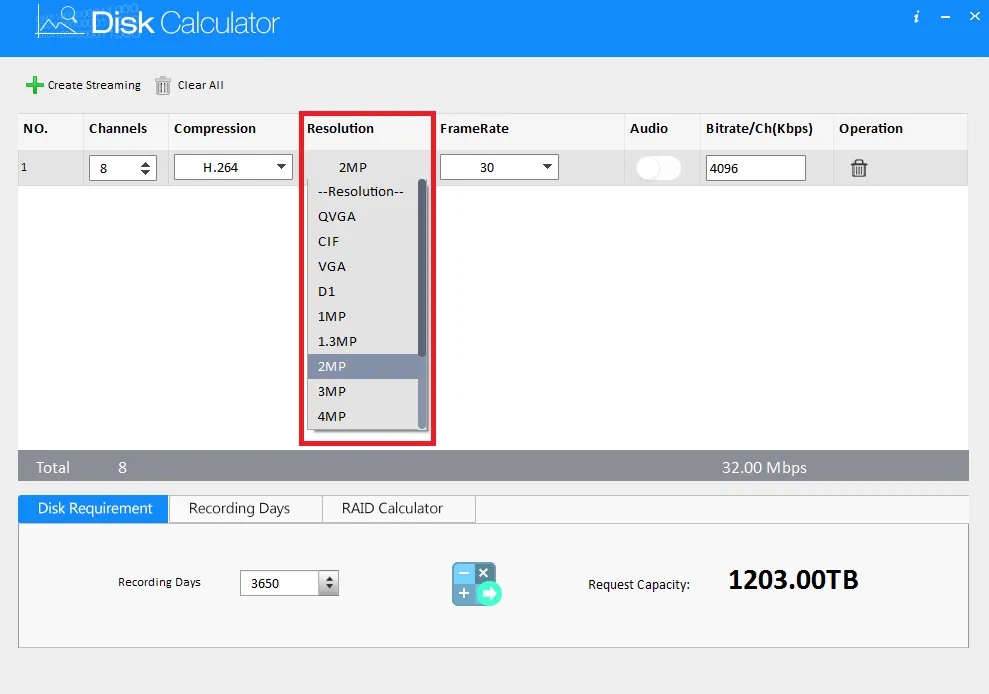
Task: Open the RAID Calculator tab
Action: [x=392, y=508]
